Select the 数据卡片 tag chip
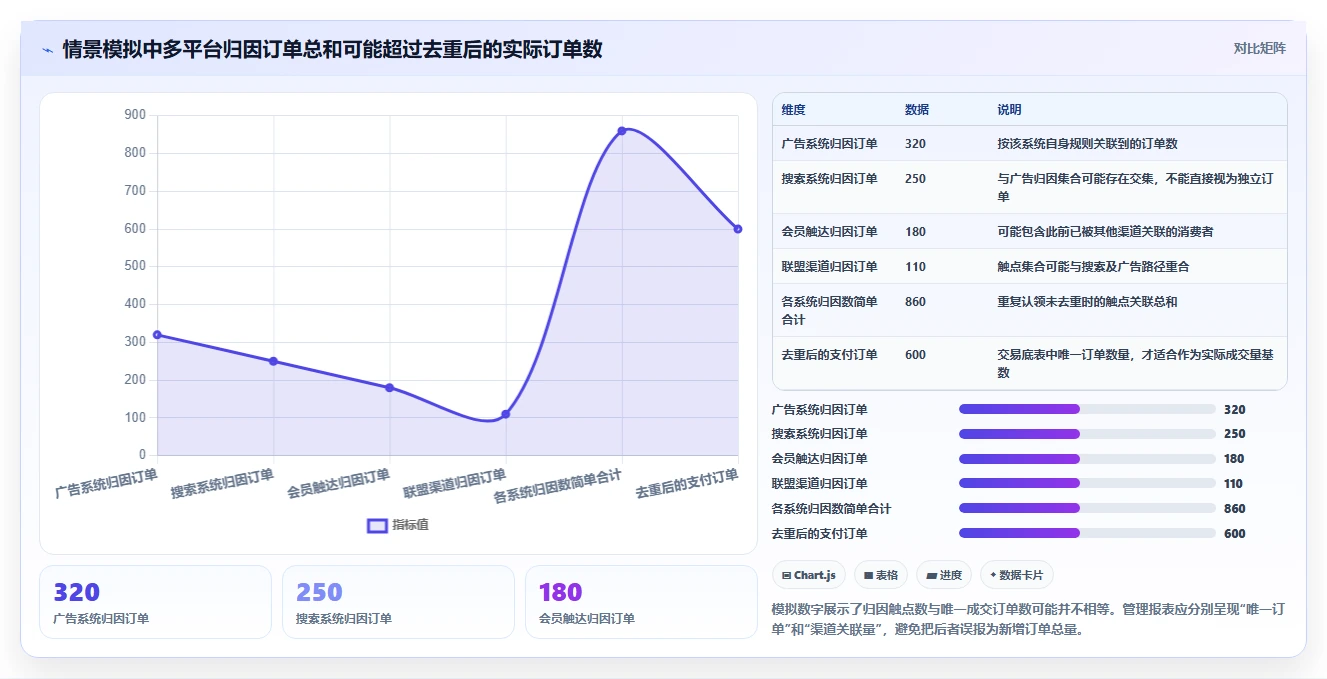This screenshot has height=679, width=1327. [x=1016, y=575]
